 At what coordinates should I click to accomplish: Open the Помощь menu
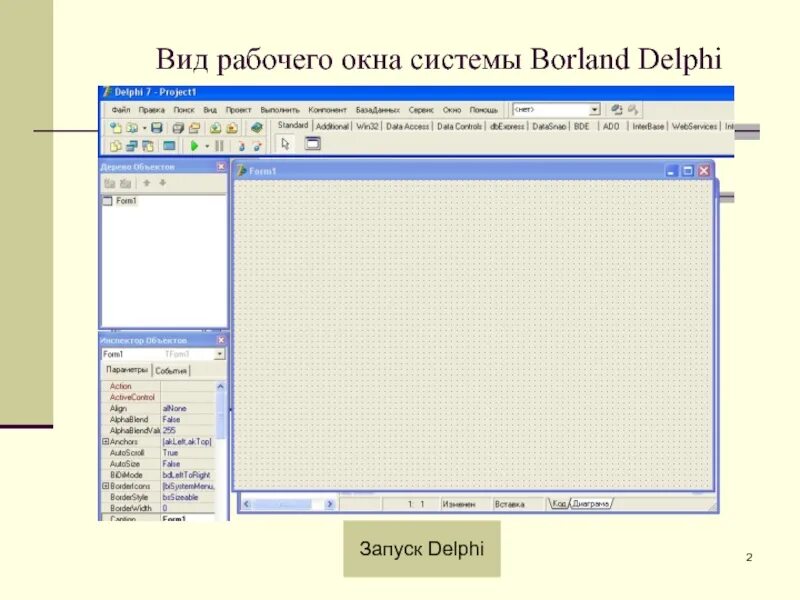tap(483, 110)
